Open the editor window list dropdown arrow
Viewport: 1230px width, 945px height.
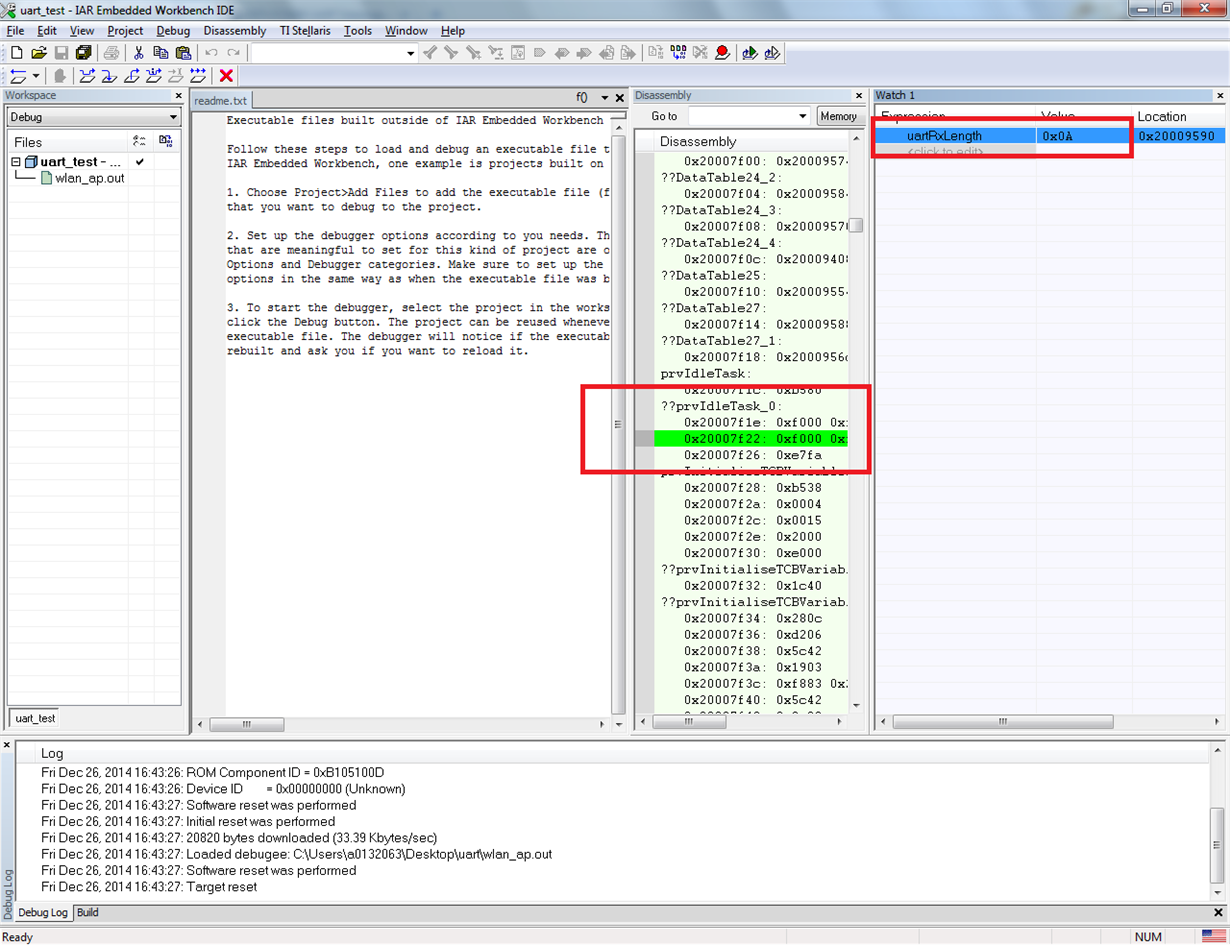[604, 98]
